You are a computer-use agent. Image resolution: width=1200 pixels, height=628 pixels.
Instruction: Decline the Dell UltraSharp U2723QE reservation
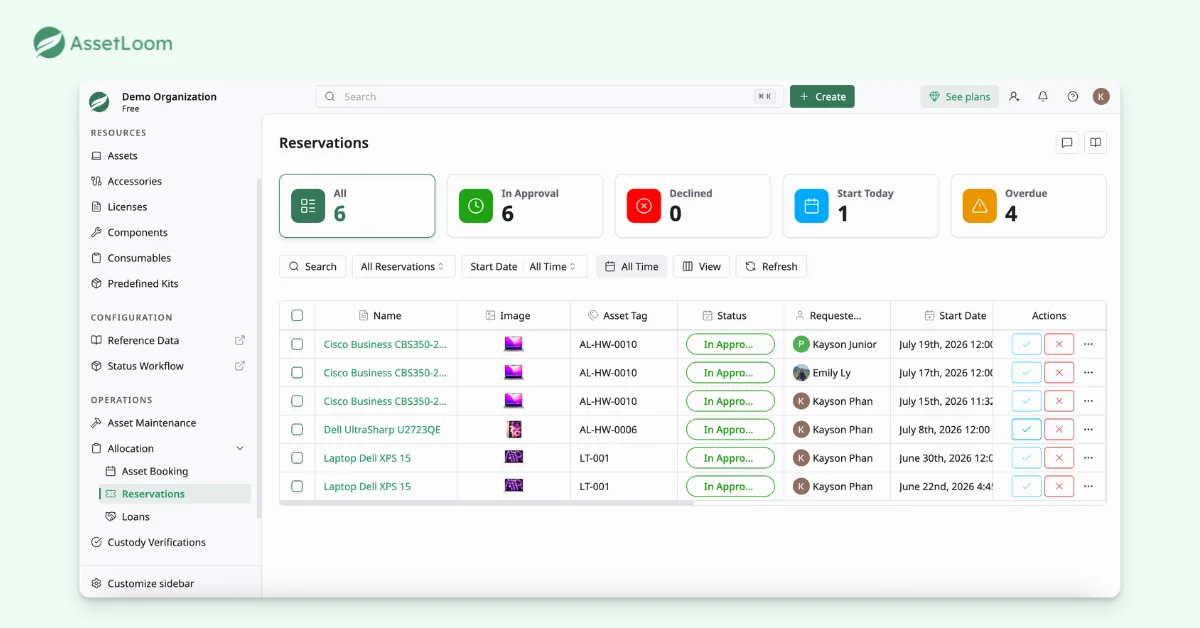(x=1059, y=429)
